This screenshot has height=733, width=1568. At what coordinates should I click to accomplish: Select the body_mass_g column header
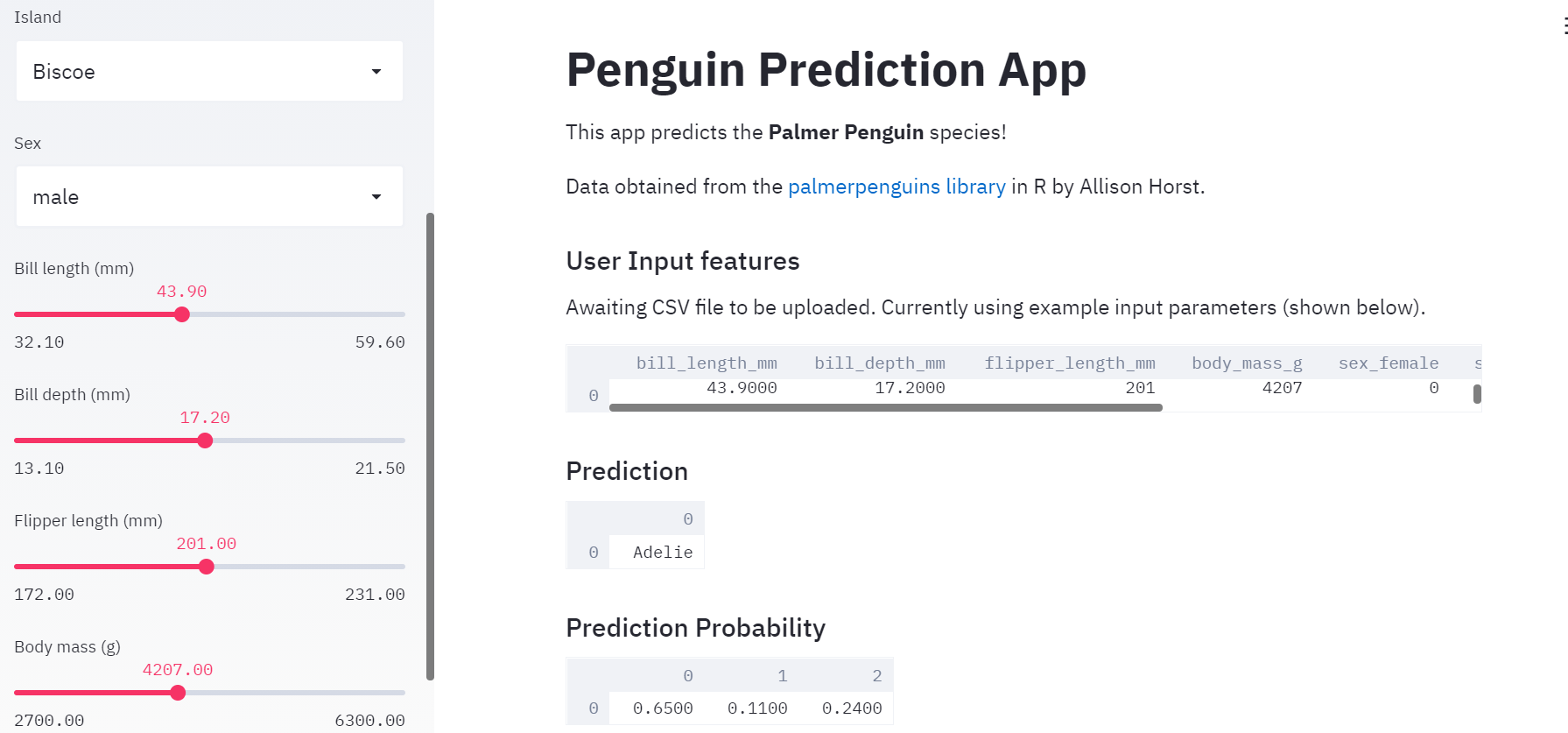tap(1247, 363)
